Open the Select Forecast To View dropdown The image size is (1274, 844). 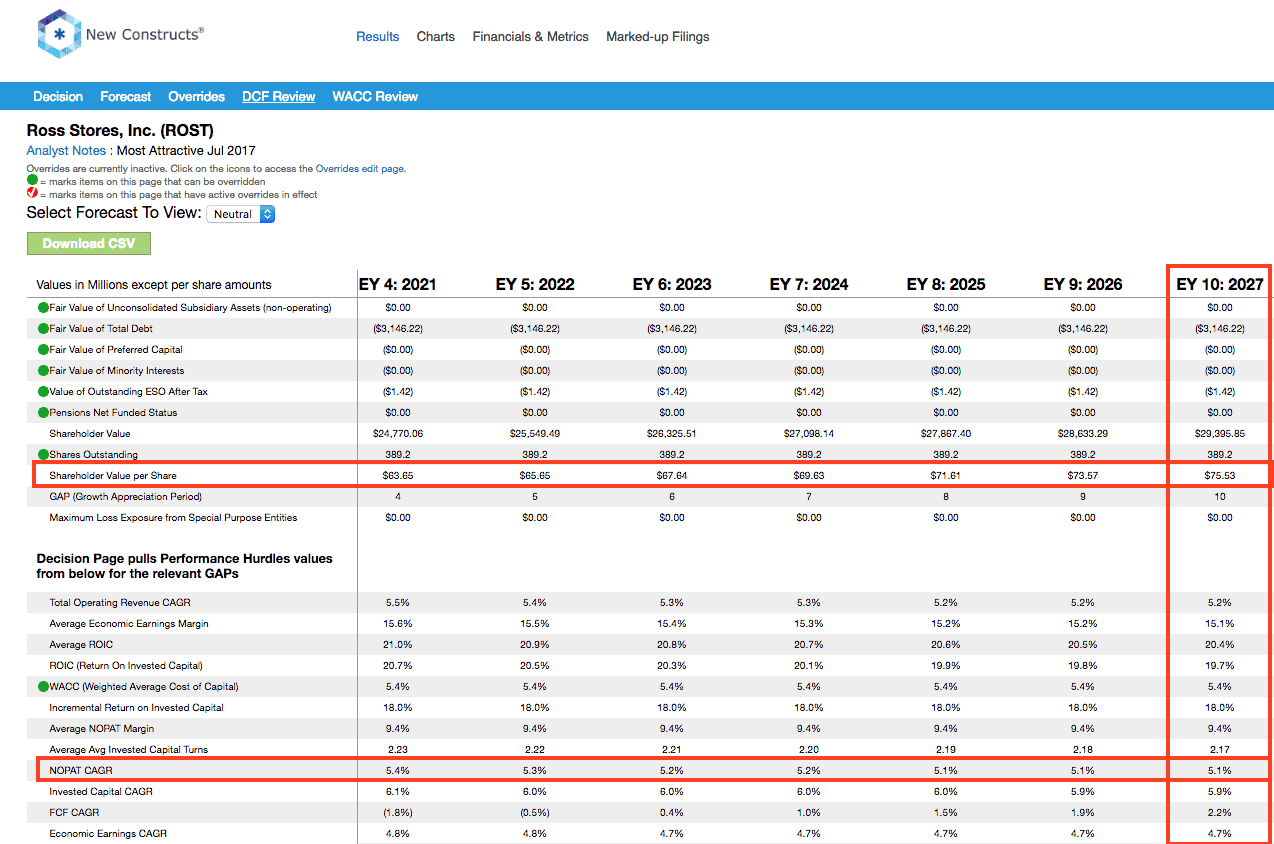[240, 214]
